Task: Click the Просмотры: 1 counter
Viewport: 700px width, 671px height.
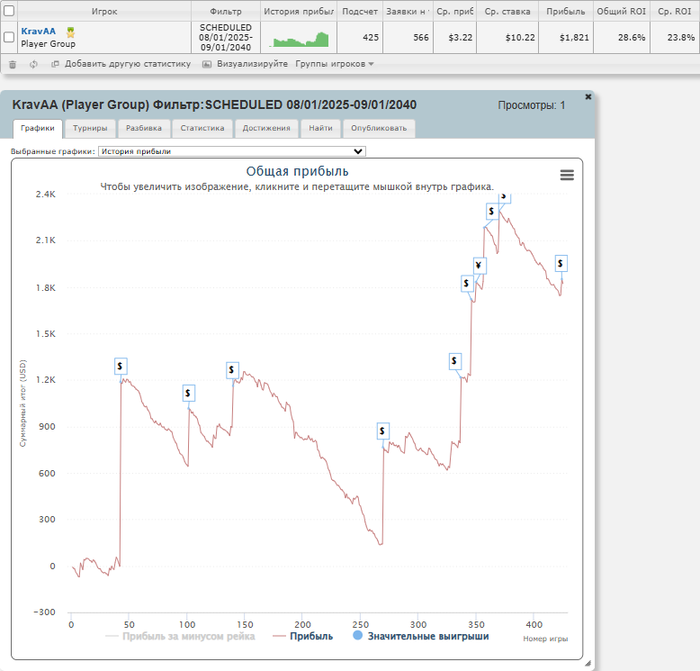Action: tap(531, 105)
